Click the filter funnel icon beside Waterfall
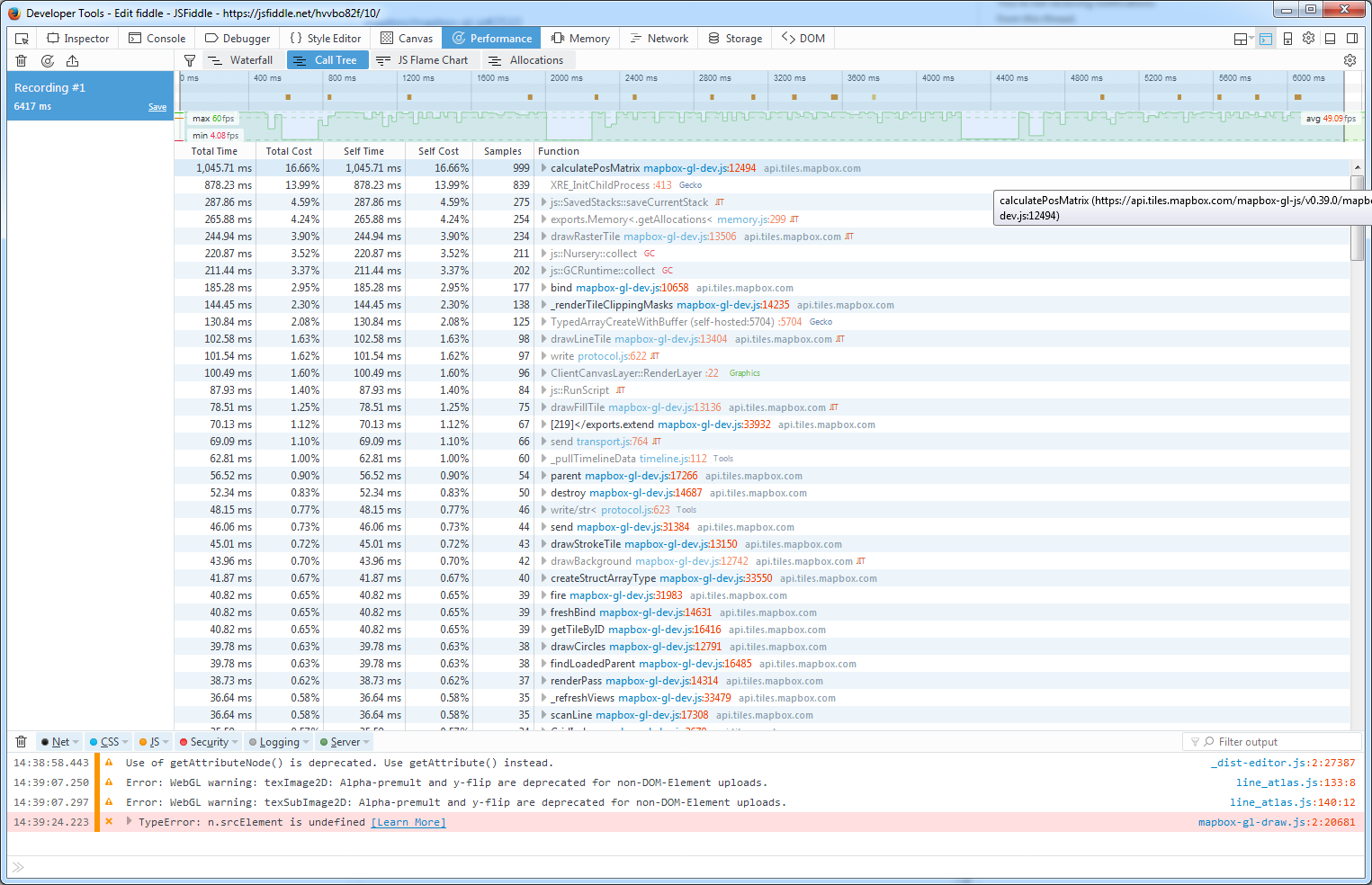 click(189, 59)
